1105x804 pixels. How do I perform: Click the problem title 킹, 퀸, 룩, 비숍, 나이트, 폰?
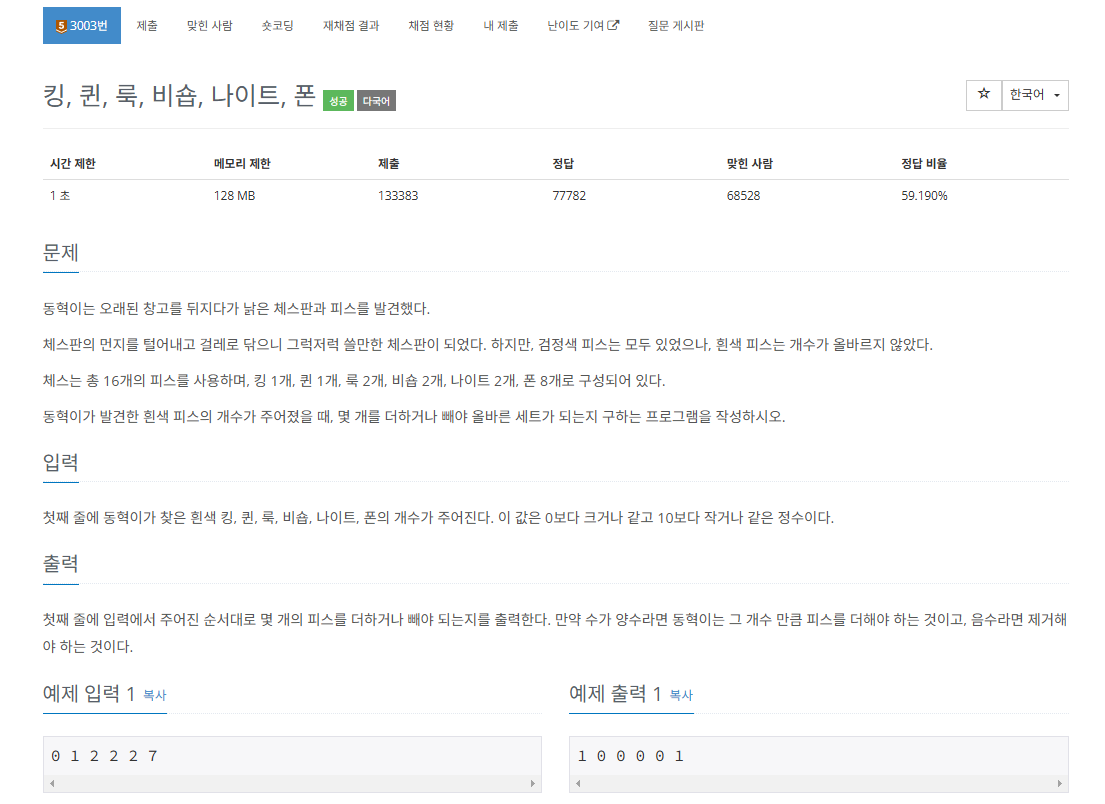[x=179, y=95]
